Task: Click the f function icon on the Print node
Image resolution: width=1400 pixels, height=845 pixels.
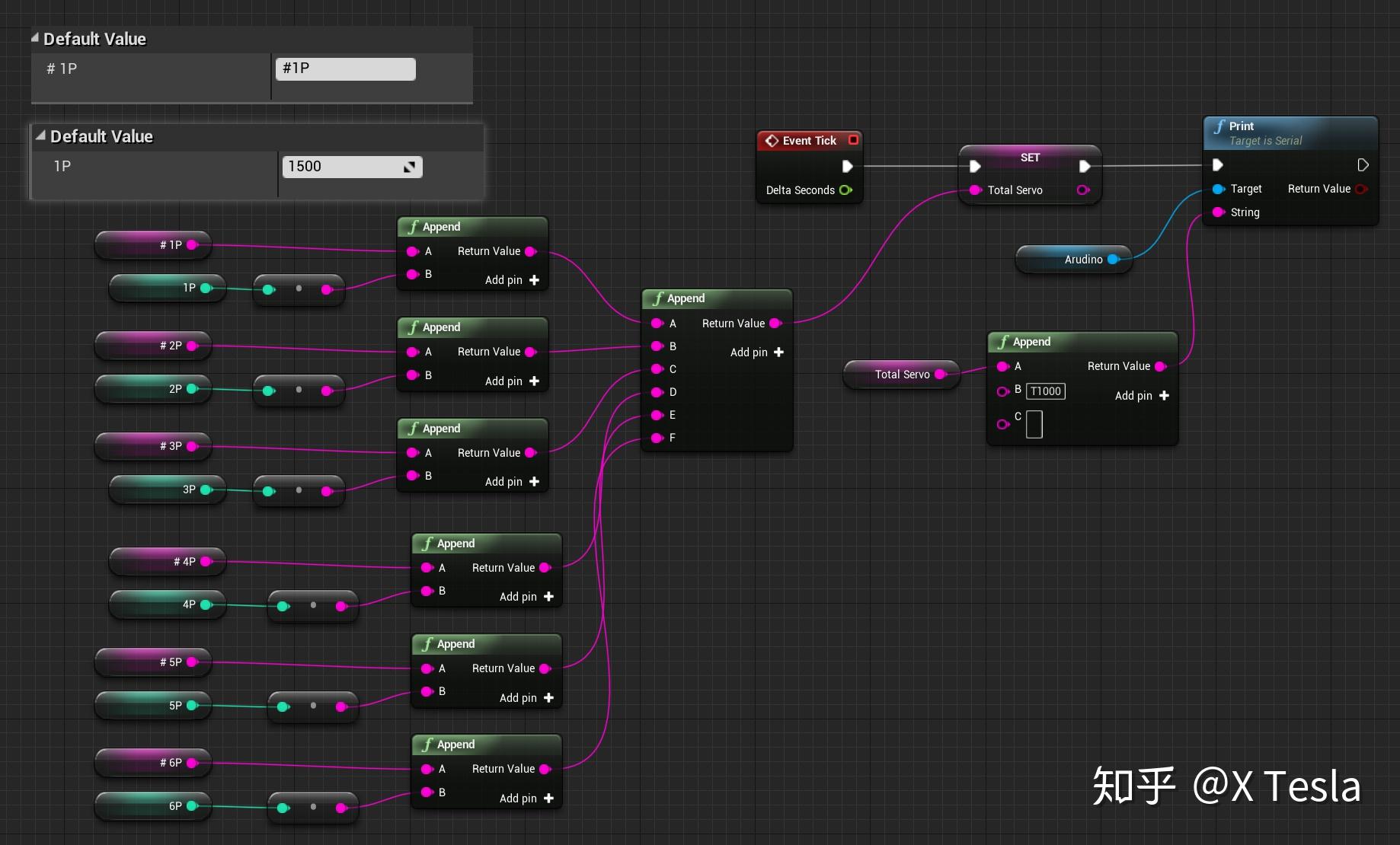Action: pos(1222,126)
